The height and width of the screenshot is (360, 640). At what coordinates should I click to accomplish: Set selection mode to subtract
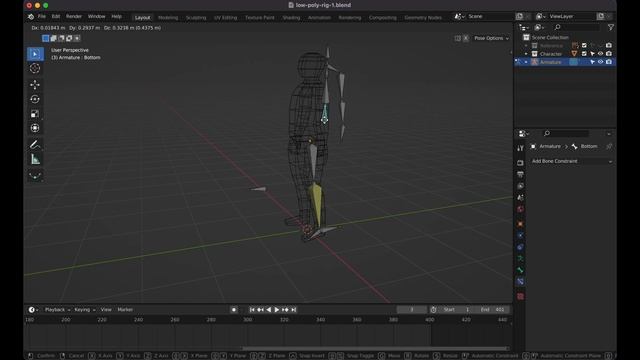[61, 38]
